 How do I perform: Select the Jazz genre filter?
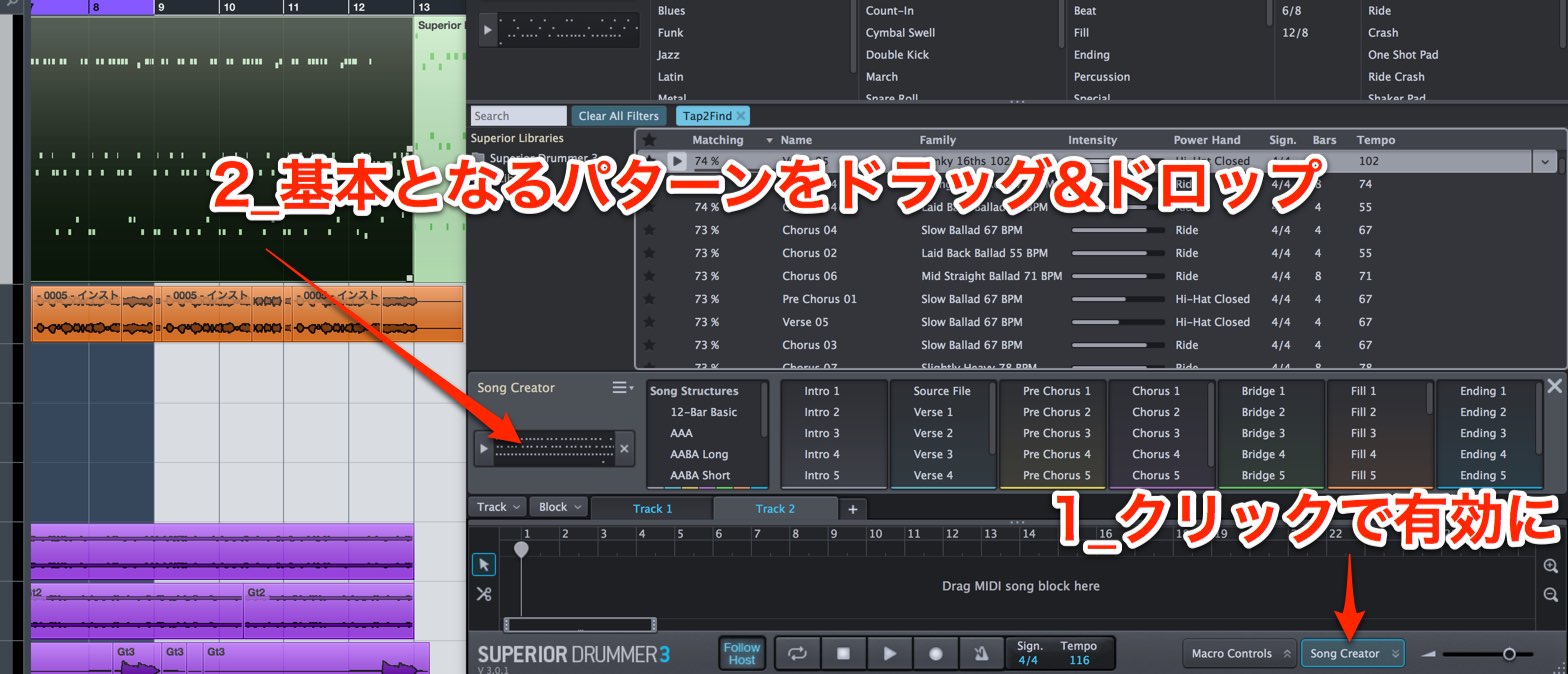[669, 55]
